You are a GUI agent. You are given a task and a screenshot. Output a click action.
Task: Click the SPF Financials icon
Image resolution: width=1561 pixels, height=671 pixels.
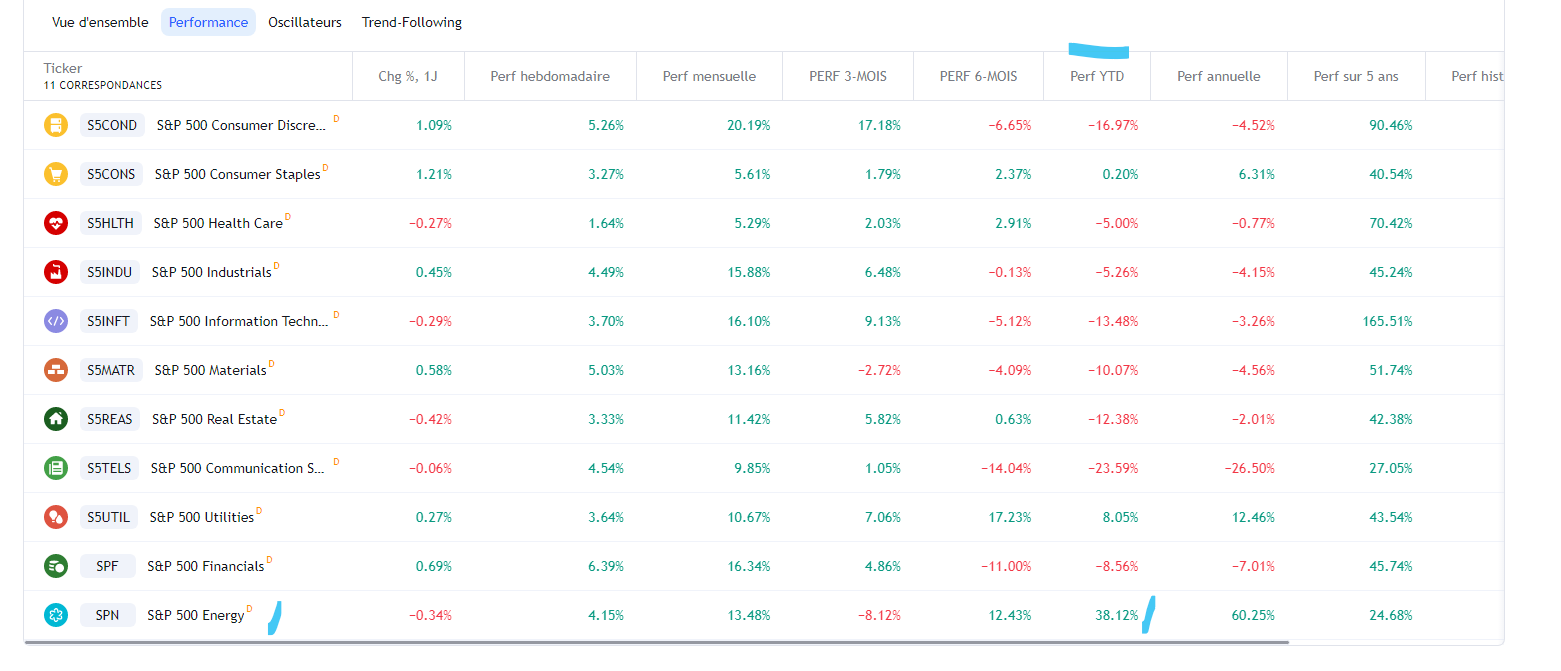pyautogui.click(x=55, y=566)
